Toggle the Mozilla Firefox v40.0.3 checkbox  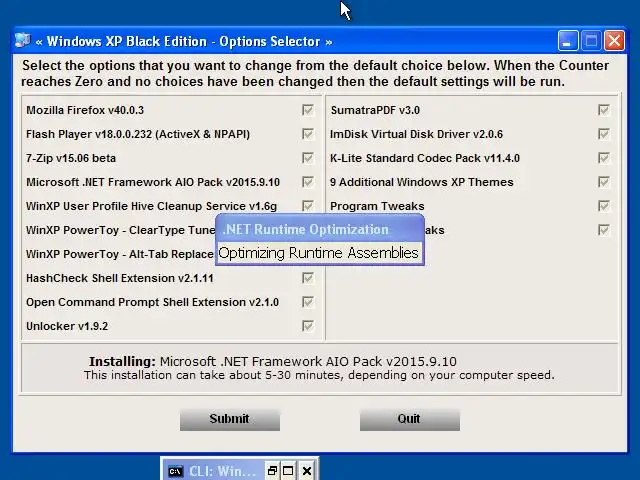[x=308, y=110]
